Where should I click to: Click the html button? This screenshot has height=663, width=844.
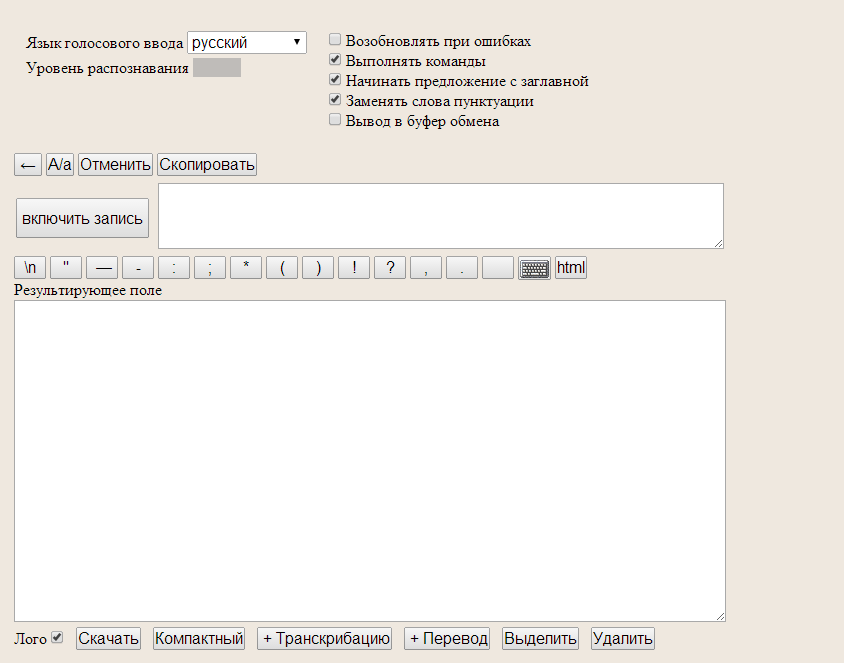click(x=571, y=268)
